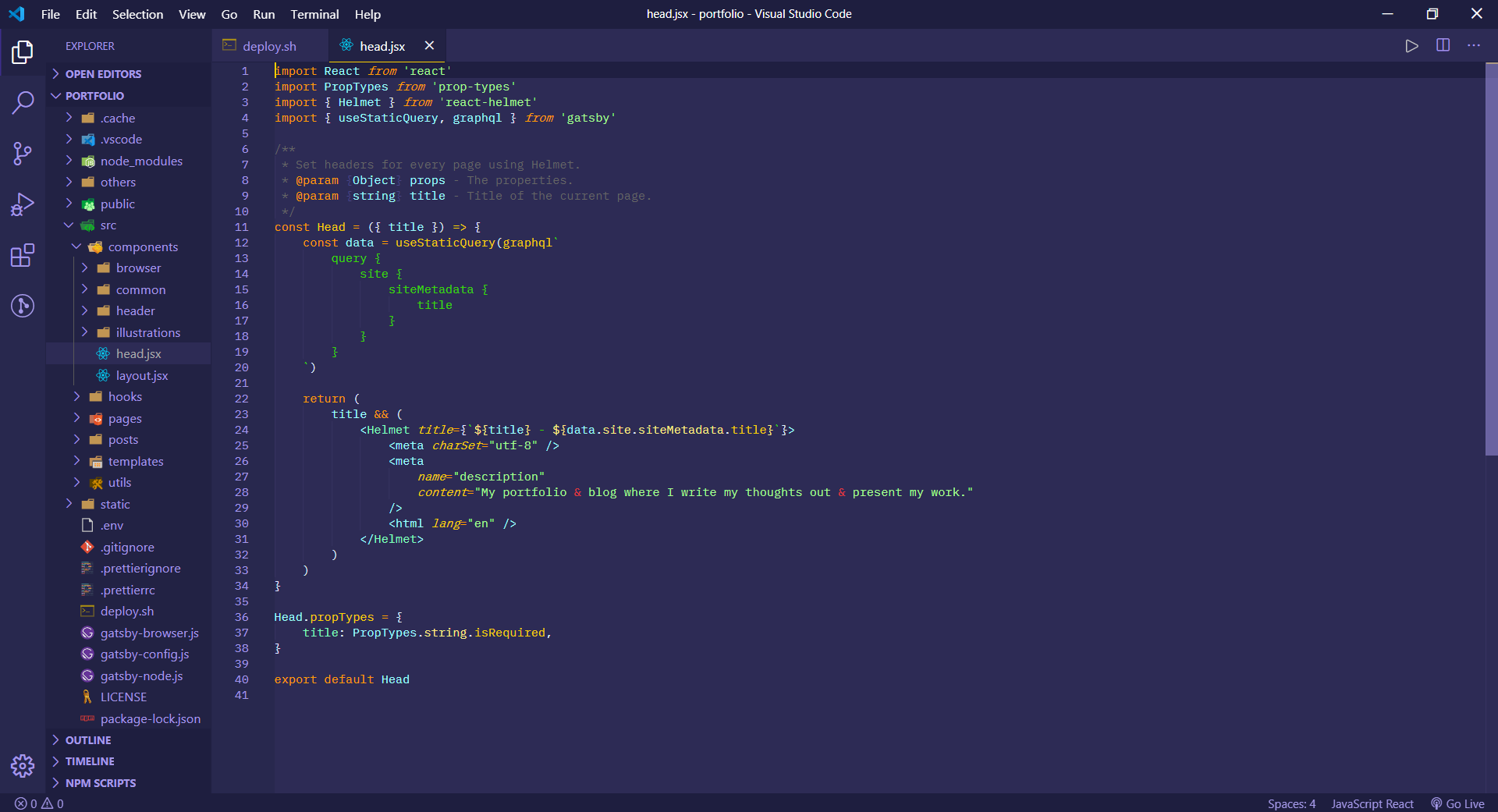Change the JavaScript React language mode
The width and height of the screenshot is (1498, 812).
[x=1372, y=803]
